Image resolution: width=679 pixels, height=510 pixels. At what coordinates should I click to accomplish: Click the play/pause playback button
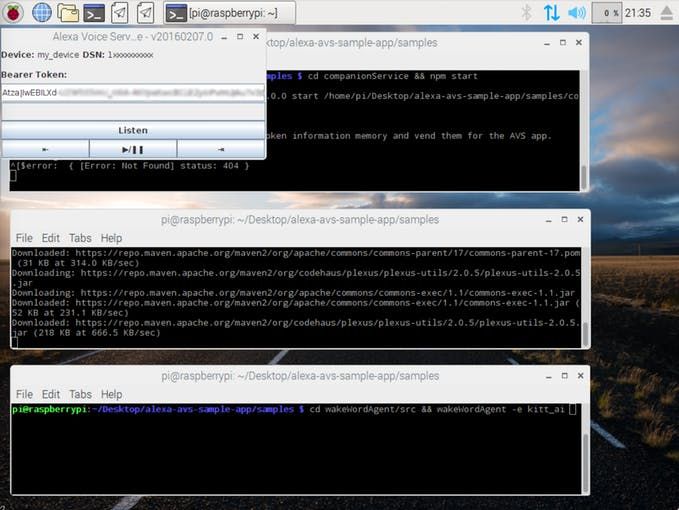pyautogui.click(x=133, y=149)
